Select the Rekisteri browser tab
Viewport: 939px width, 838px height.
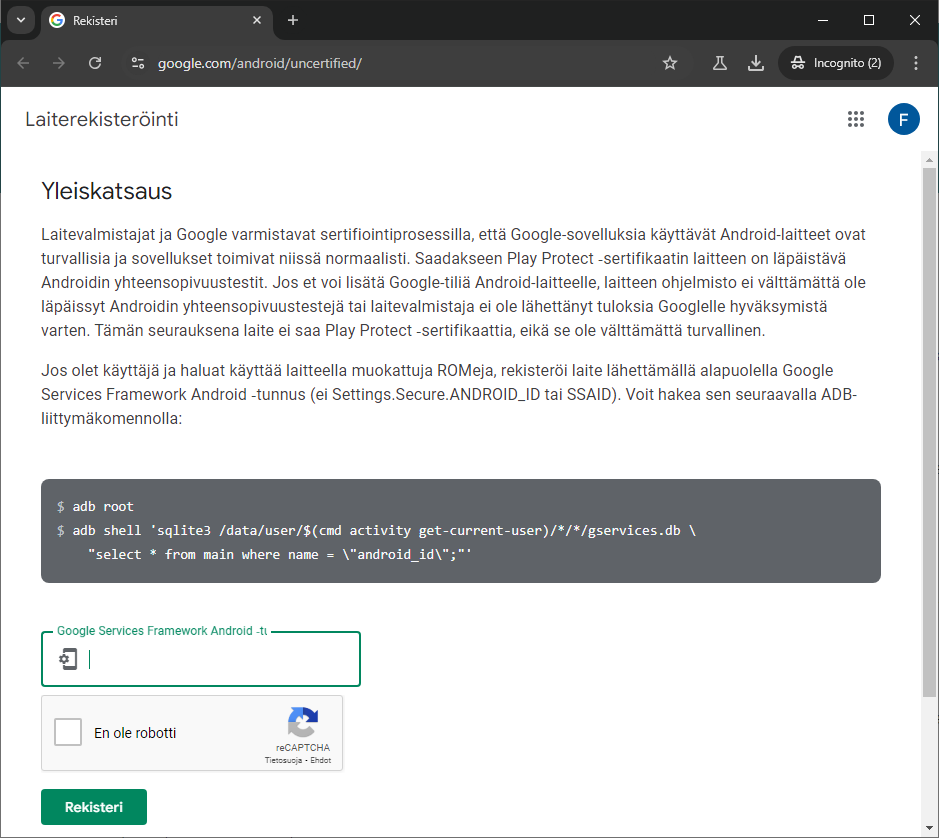pos(156,20)
